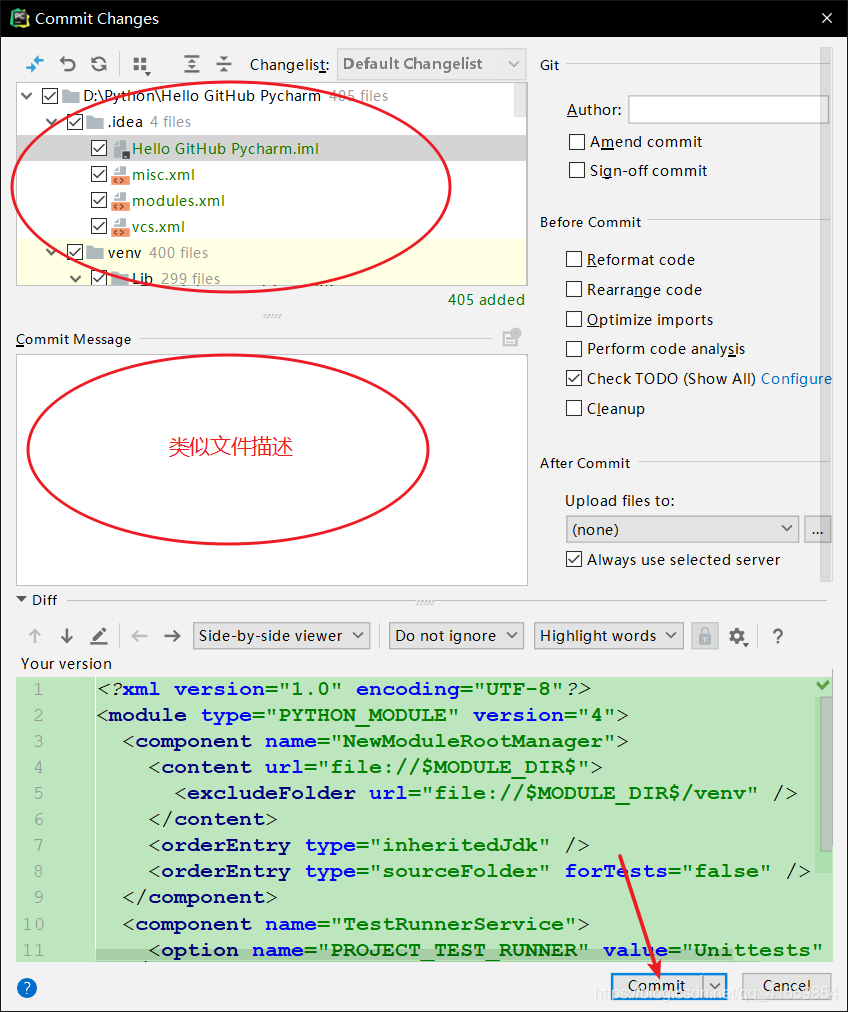Image resolution: width=848 pixels, height=1012 pixels.
Task: Click the diff help question mark
Action: (778, 636)
